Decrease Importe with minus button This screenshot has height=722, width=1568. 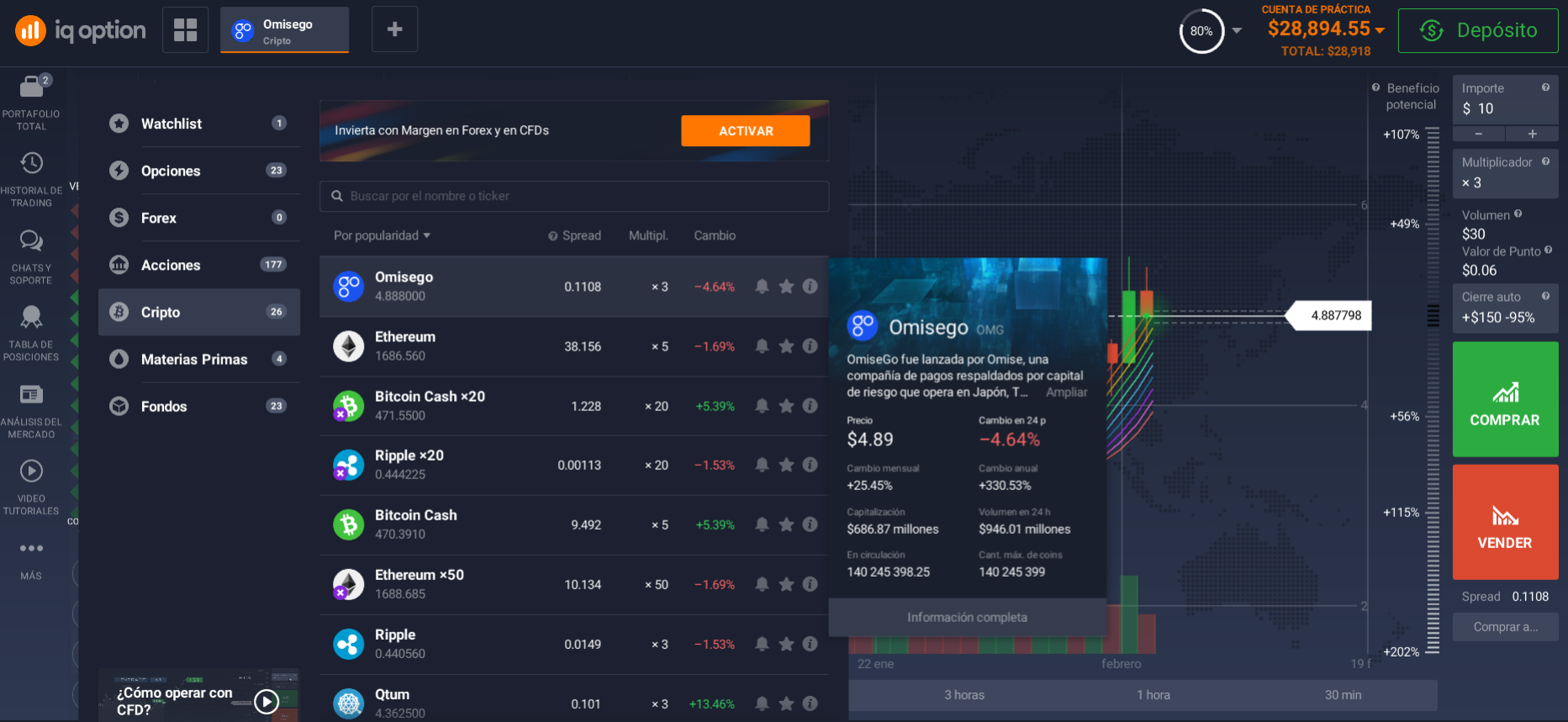pos(1478,134)
